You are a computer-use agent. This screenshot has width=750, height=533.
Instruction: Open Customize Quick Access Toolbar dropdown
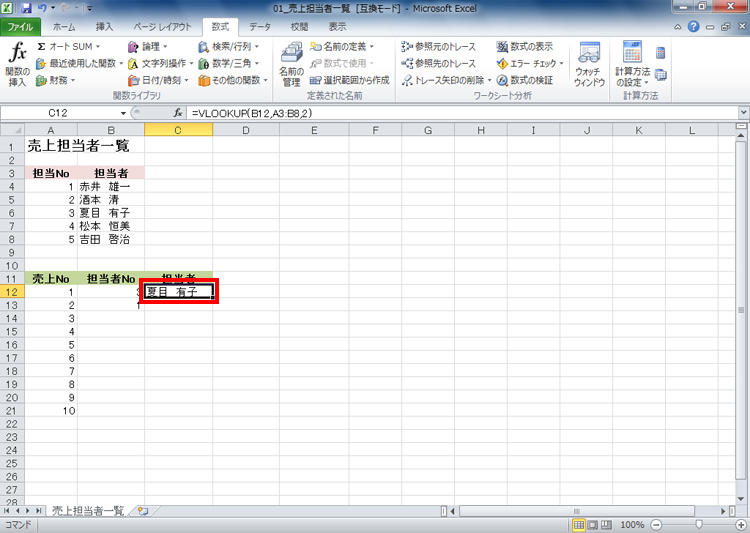(90, 8)
